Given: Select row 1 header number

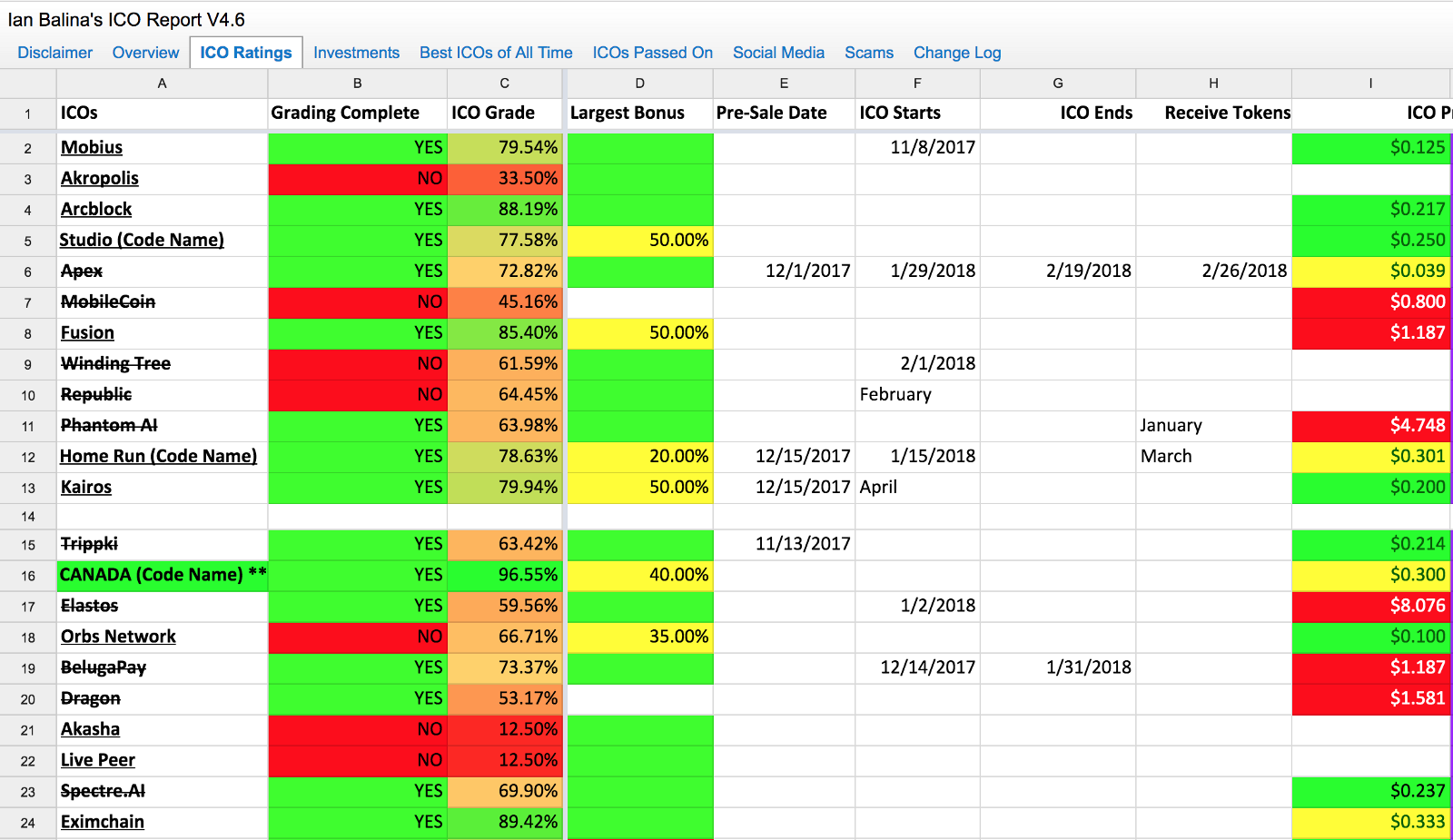Looking at the screenshot, I should 28,114.
